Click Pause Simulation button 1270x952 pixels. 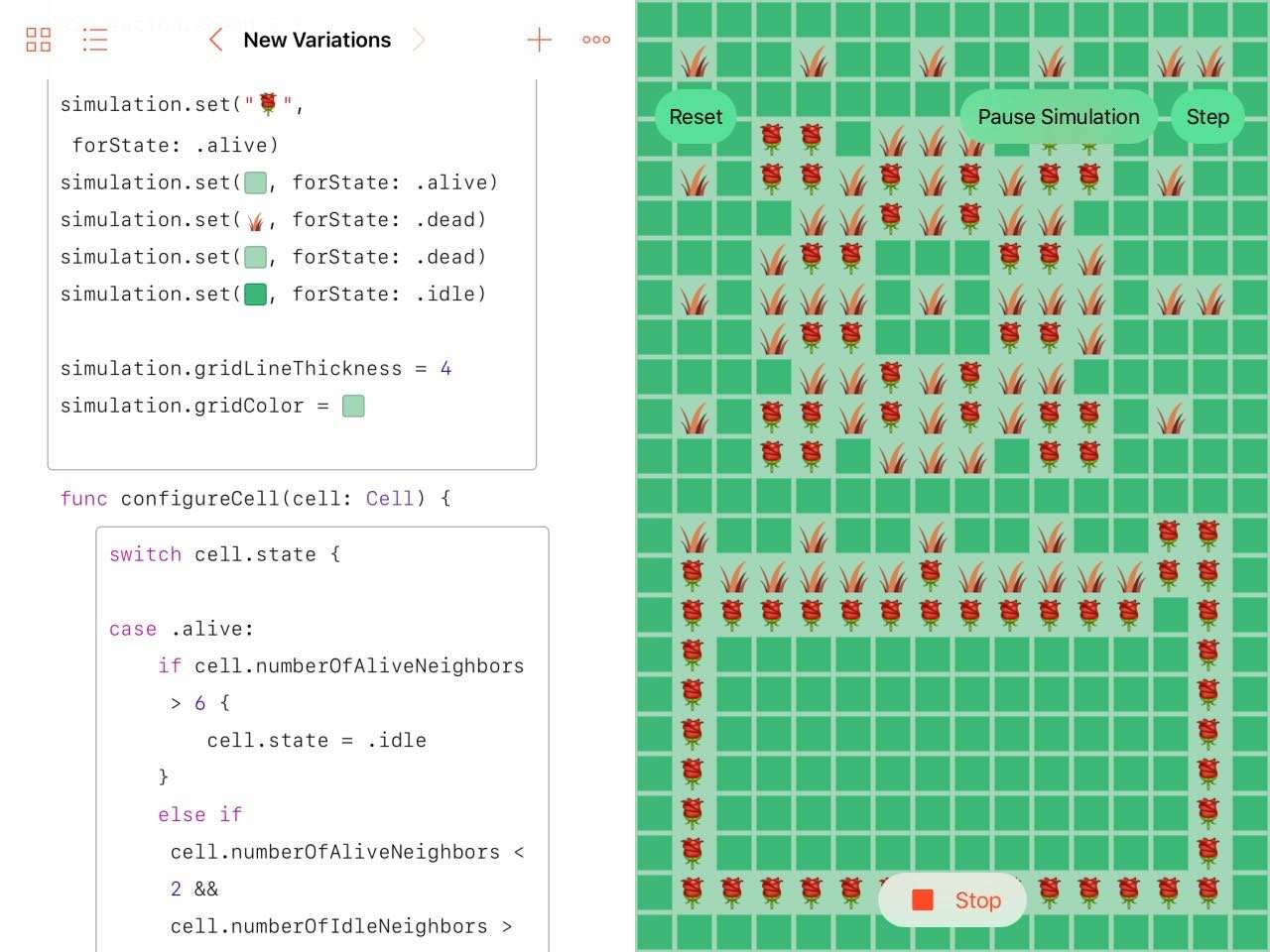point(1059,117)
